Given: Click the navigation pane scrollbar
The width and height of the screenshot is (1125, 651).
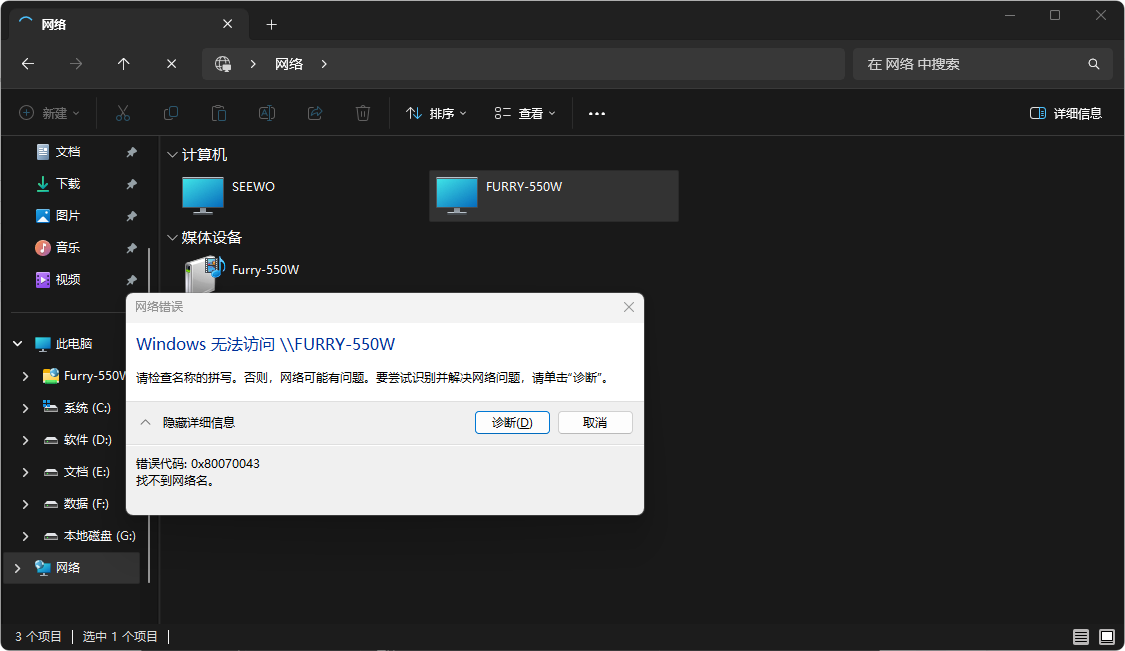Looking at the screenshot, I should click(x=149, y=415).
